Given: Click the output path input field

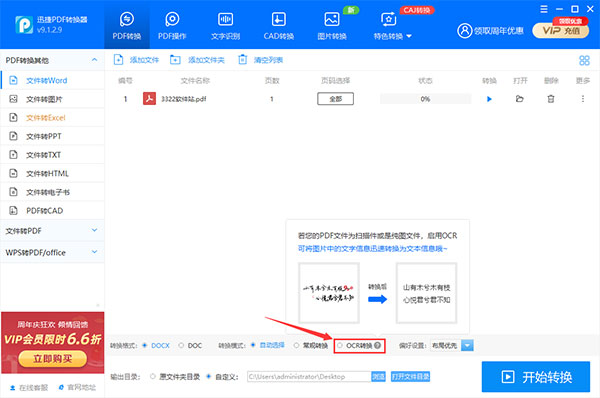Looking at the screenshot, I should point(309,377).
